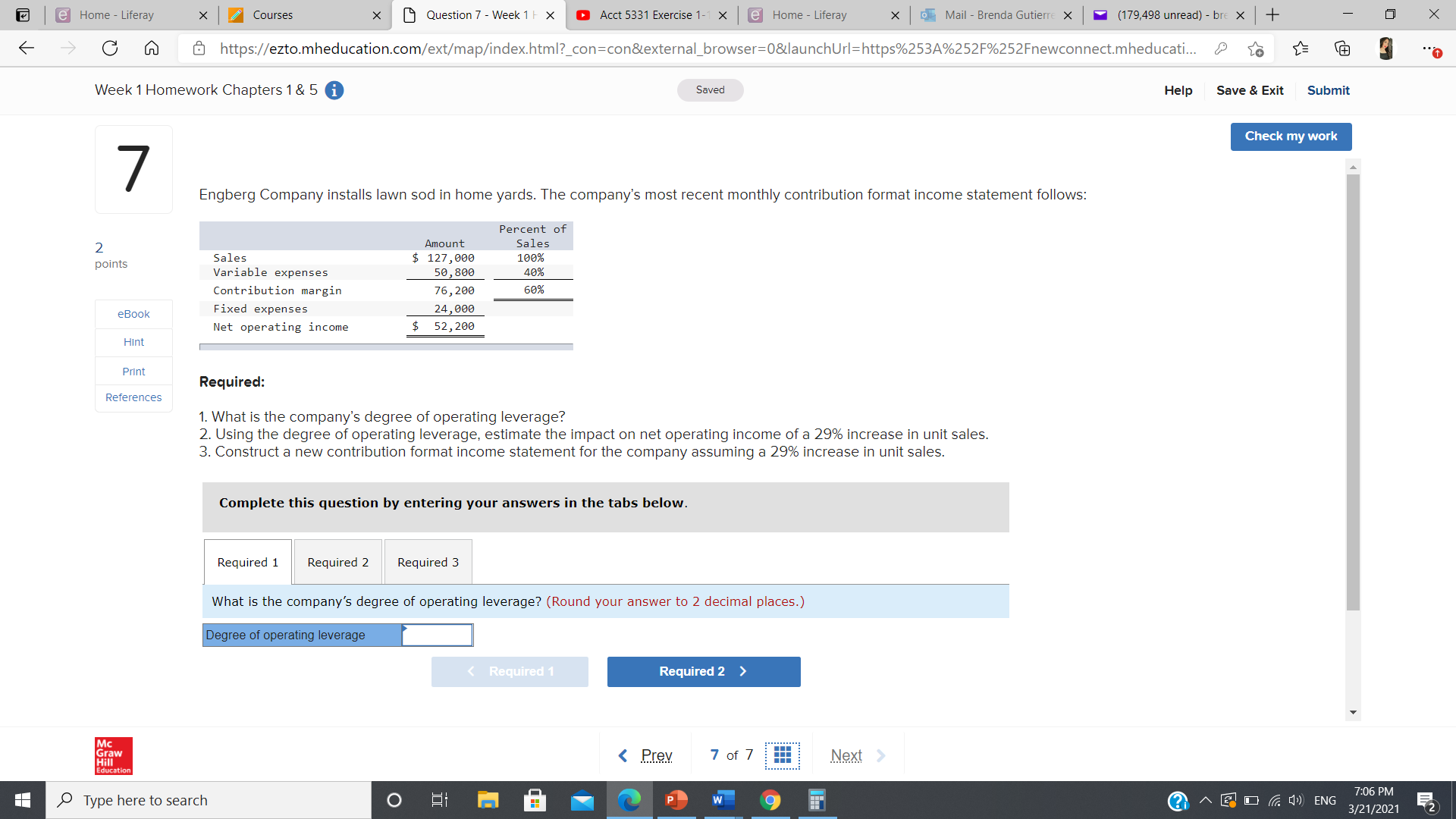Open the Print option in sidebar
The width and height of the screenshot is (1456, 819).
click(x=133, y=371)
